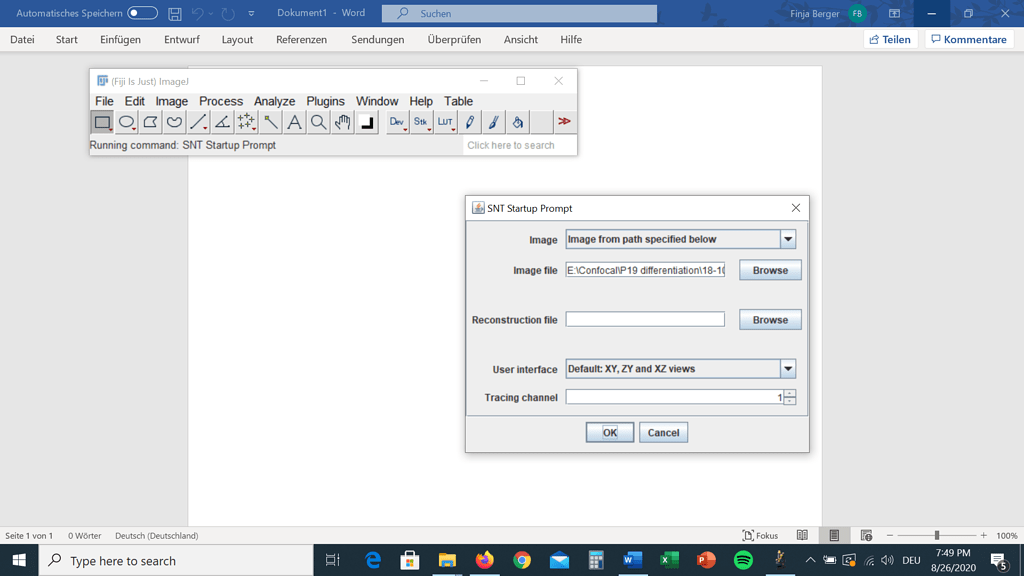Open the magnifying glass zoom tool
The height and width of the screenshot is (576, 1024).
[x=319, y=122]
